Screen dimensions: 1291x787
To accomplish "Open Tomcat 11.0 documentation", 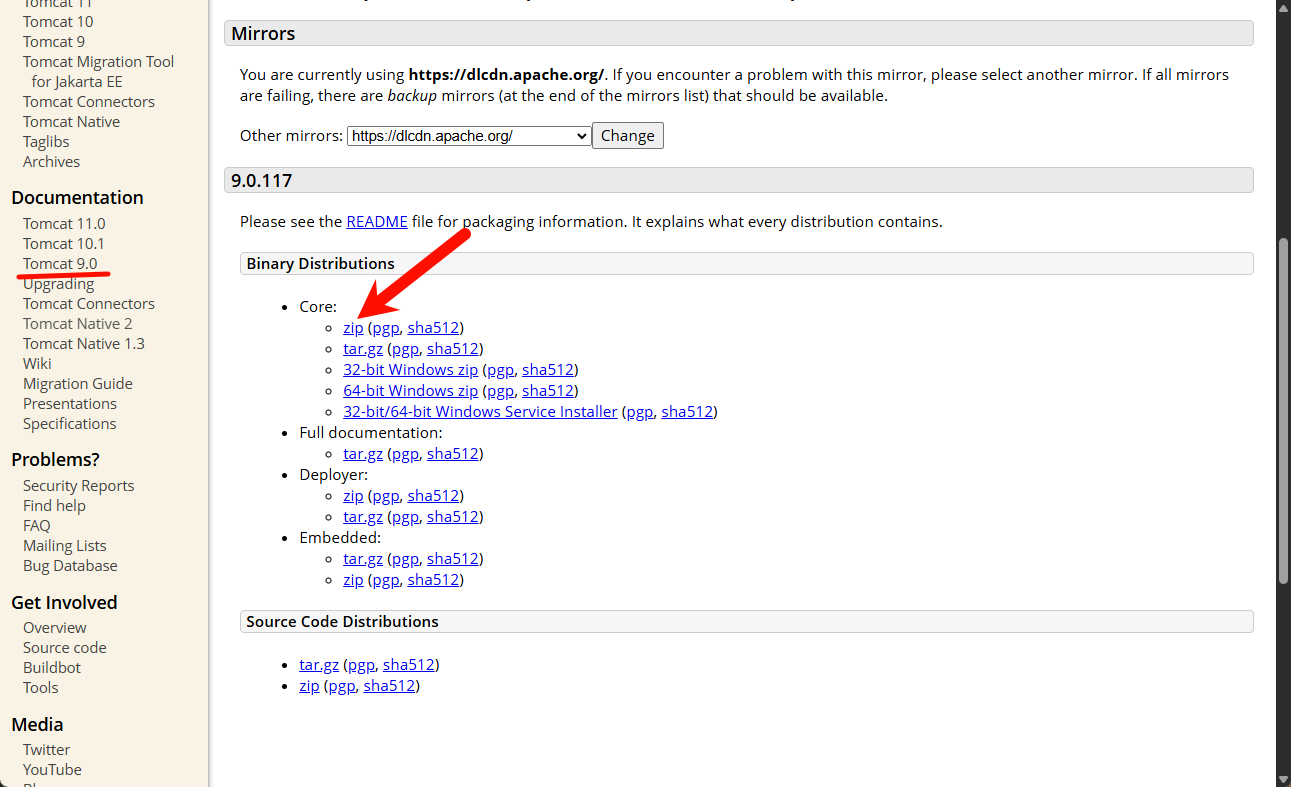I will (64, 224).
